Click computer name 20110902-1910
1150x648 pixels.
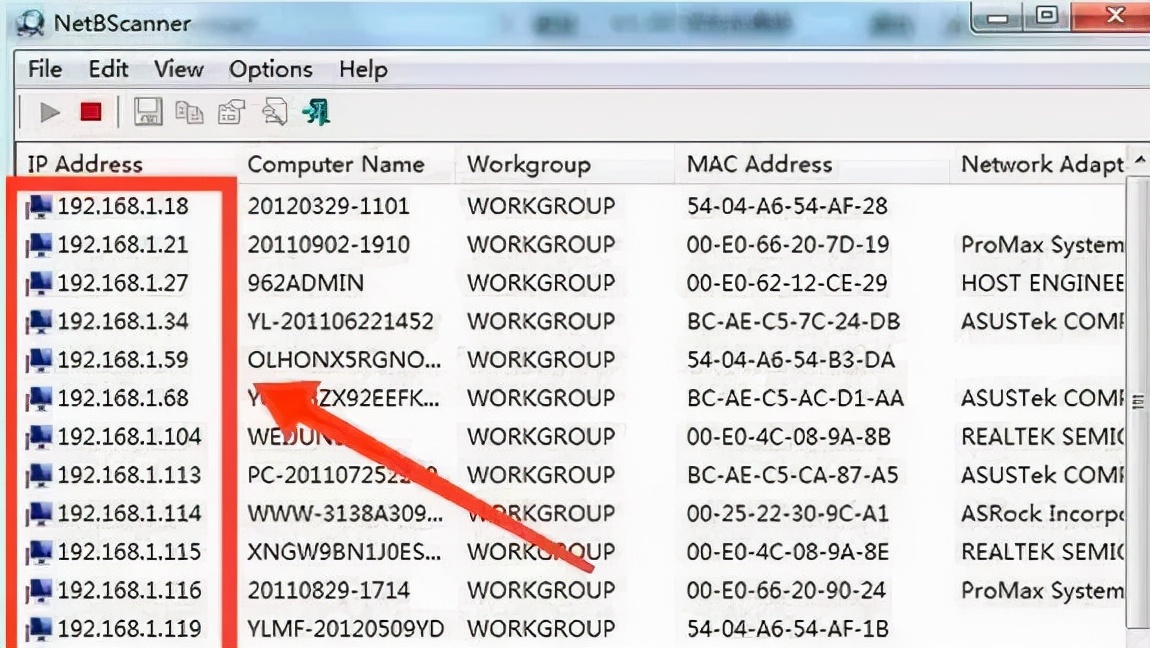pyautogui.click(x=328, y=244)
